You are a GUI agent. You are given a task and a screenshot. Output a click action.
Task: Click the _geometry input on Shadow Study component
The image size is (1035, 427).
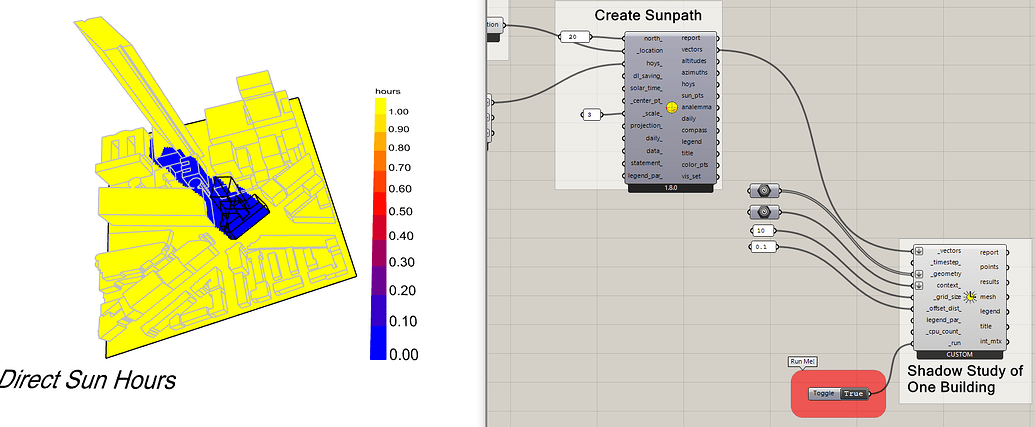pos(945,274)
